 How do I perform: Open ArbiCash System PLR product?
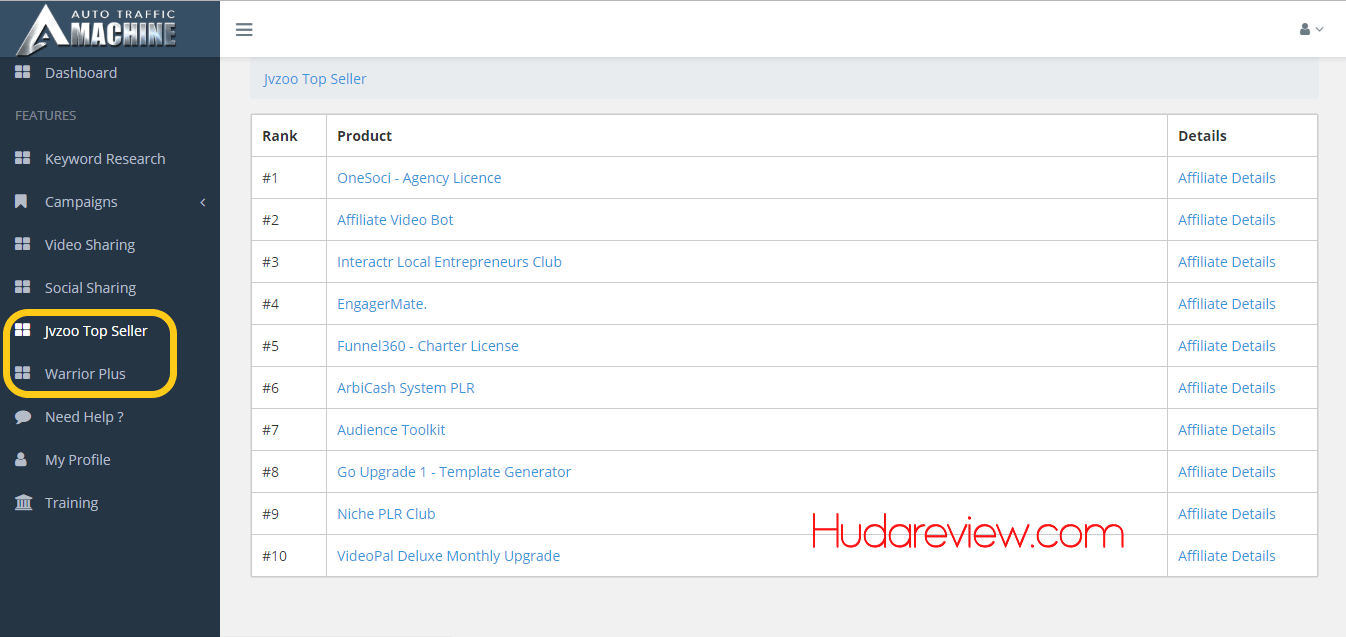coord(406,388)
